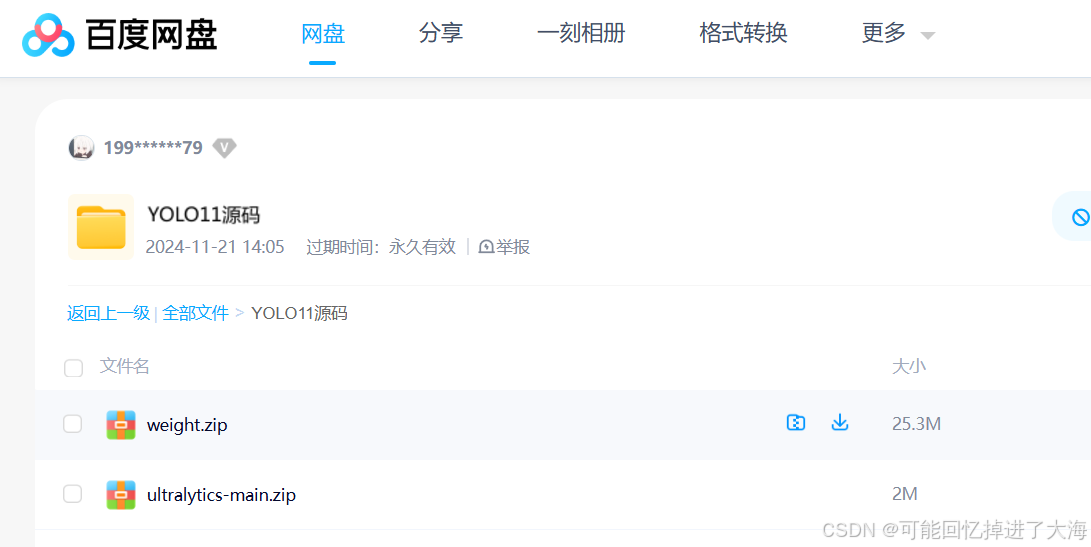Click the YOLO11源码 breadcrumb text
The height and width of the screenshot is (547, 1091).
click(299, 313)
